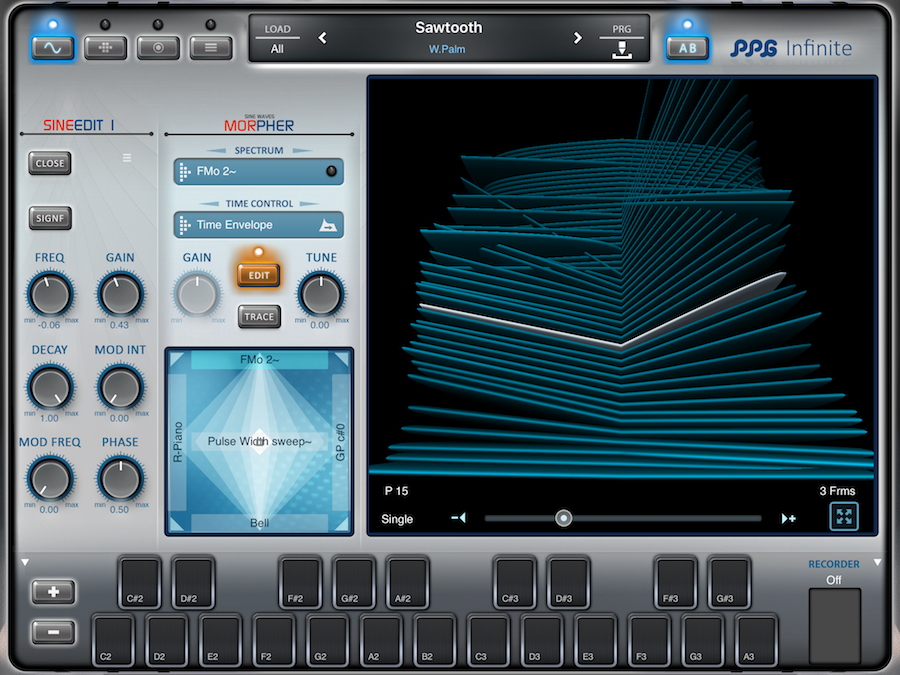
Task: Play the C3 key
Action: pyautogui.click(x=488, y=639)
